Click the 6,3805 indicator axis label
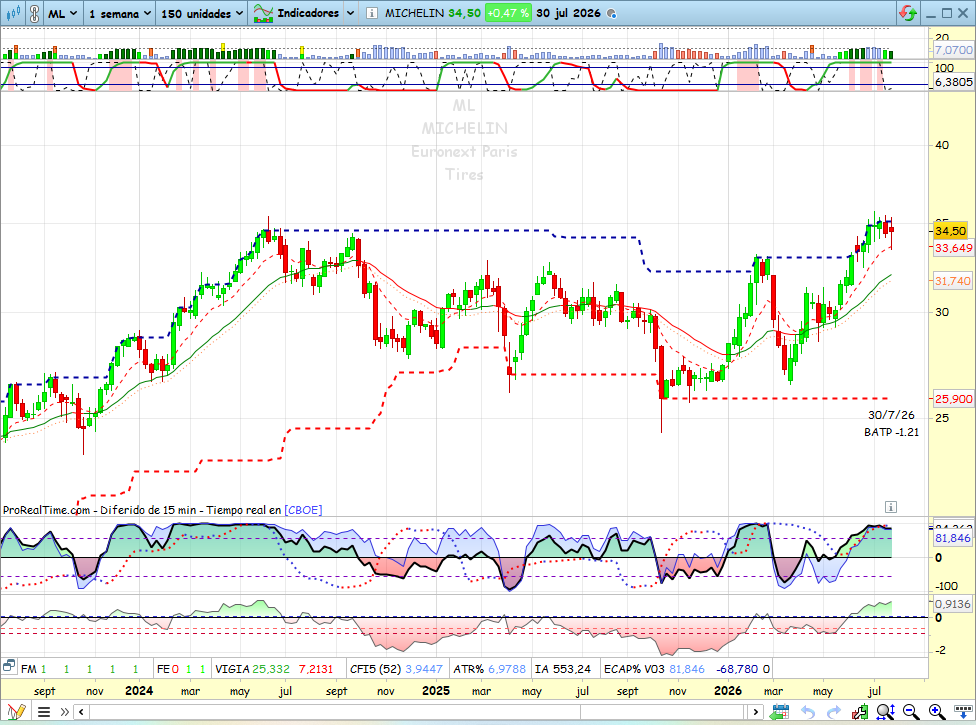 click(953, 82)
